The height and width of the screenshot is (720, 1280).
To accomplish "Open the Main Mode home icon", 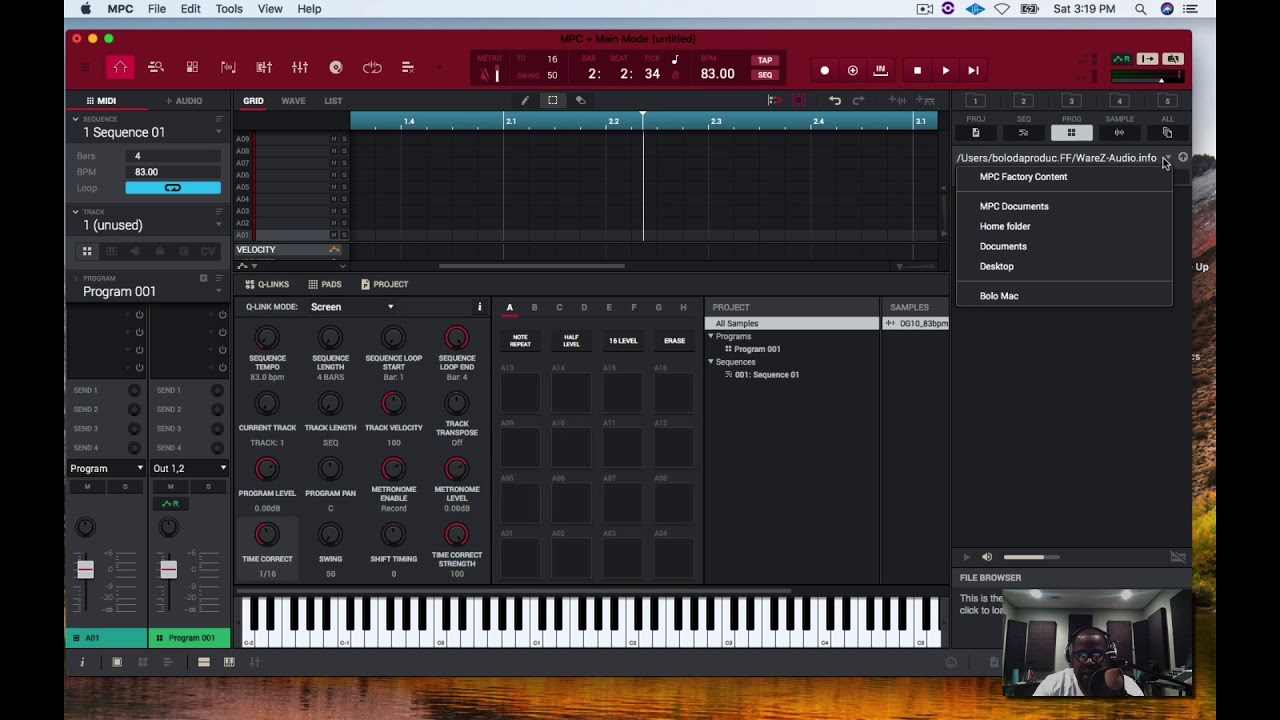I will [x=120, y=68].
